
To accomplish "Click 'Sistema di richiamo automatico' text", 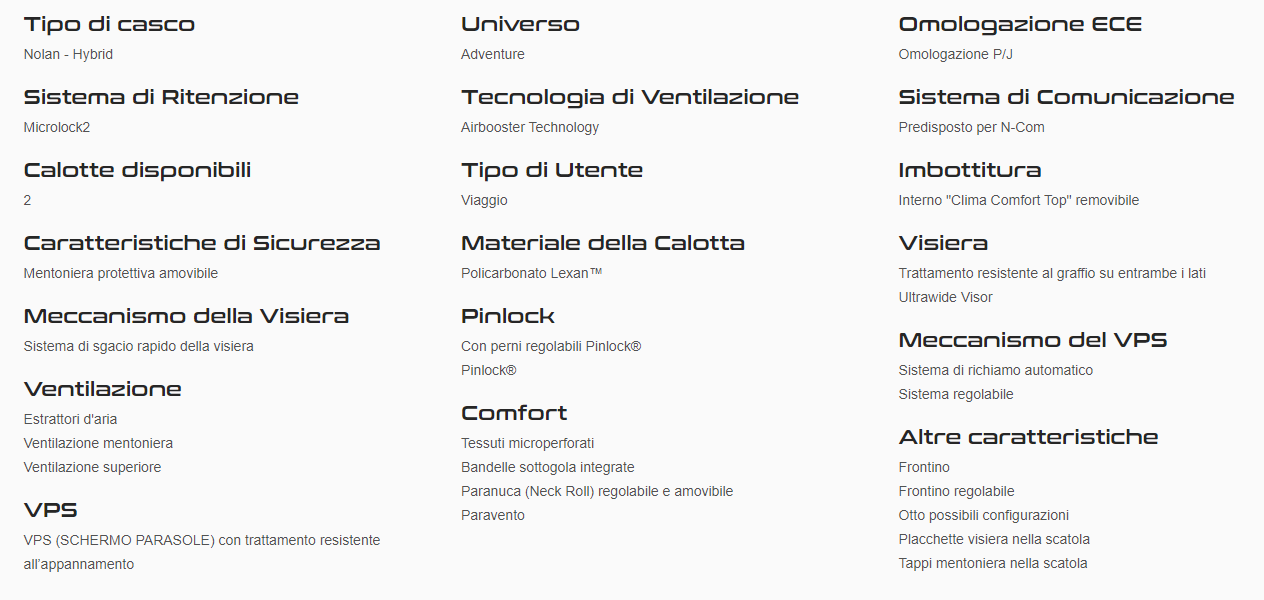I will (981, 370).
